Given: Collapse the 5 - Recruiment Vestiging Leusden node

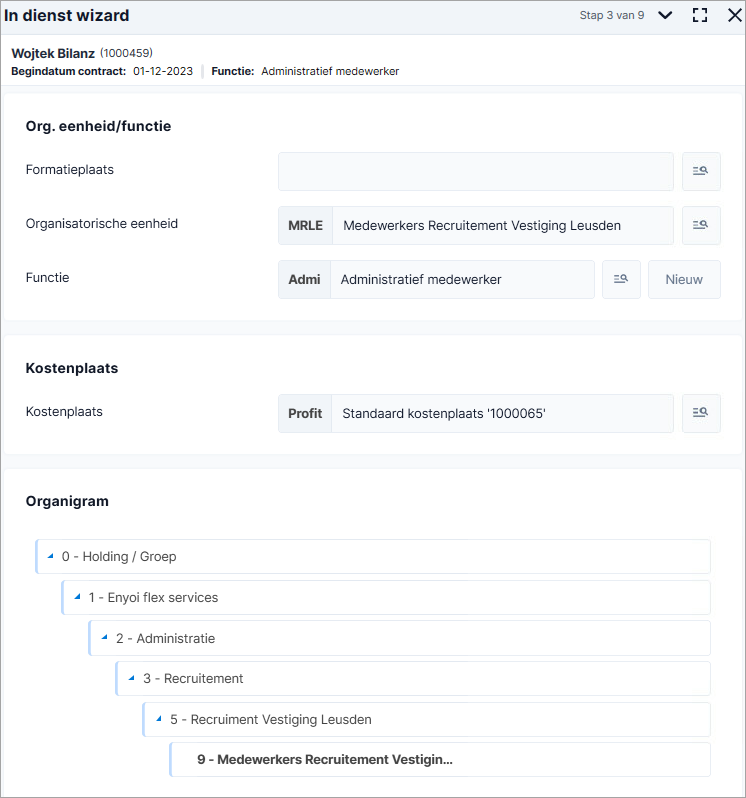Looking at the screenshot, I should click(x=158, y=719).
